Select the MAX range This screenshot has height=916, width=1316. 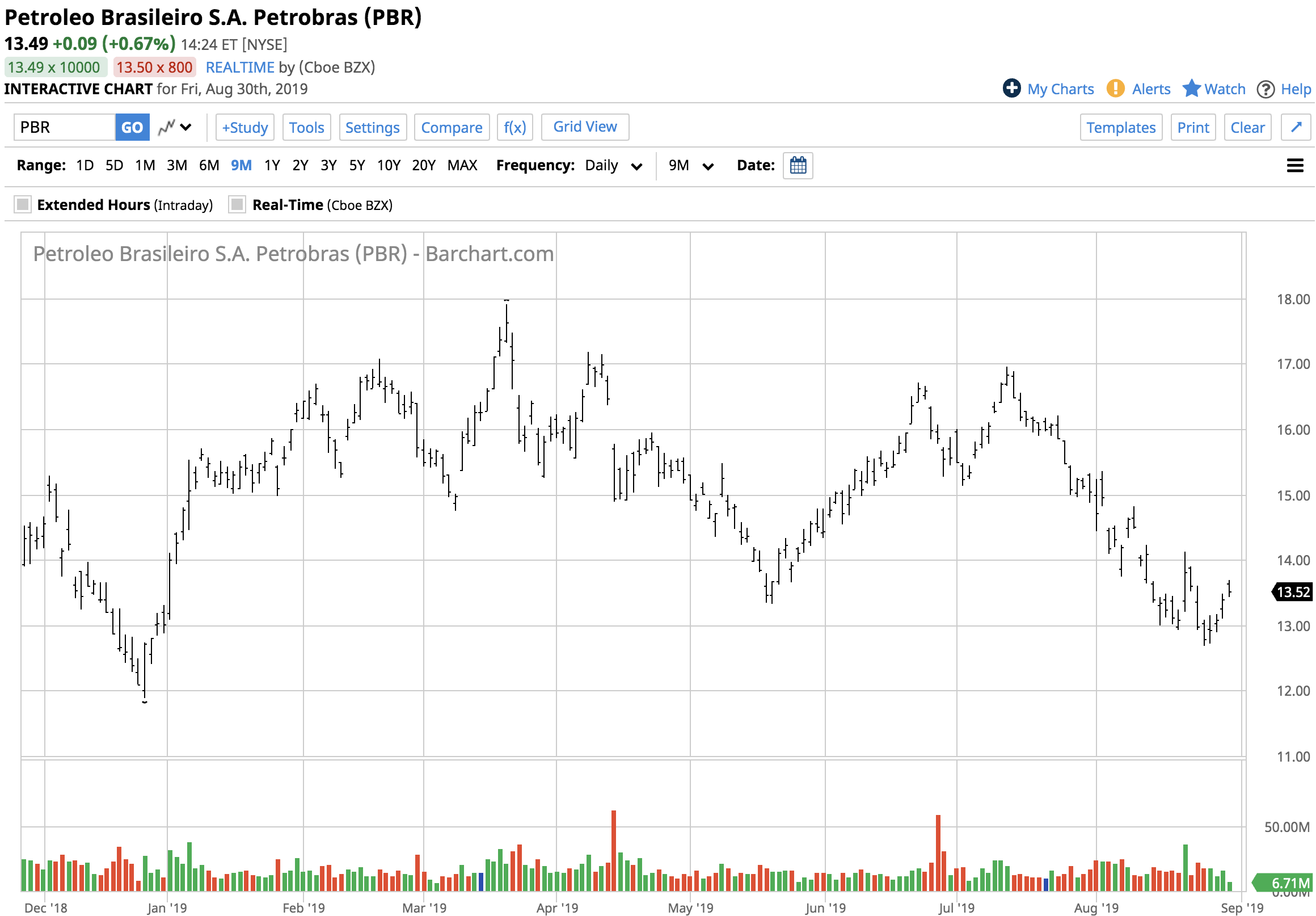pyautogui.click(x=462, y=166)
